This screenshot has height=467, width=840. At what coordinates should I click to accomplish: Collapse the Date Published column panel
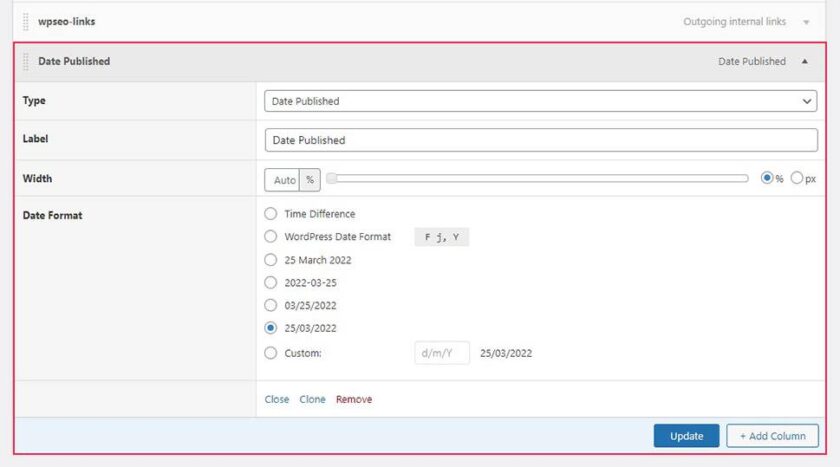(x=805, y=61)
